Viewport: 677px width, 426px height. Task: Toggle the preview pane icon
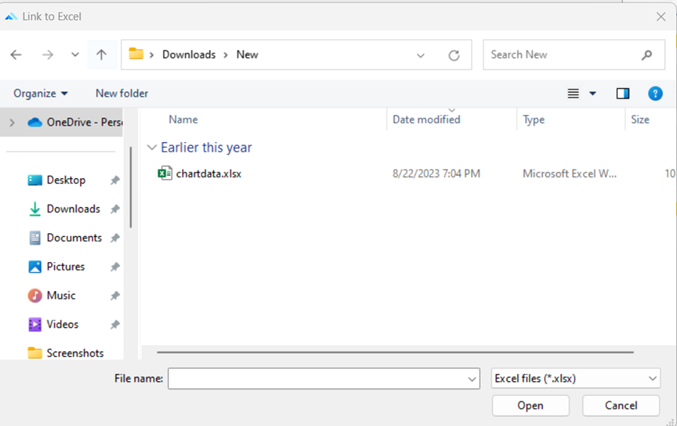[x=623, y=94]
